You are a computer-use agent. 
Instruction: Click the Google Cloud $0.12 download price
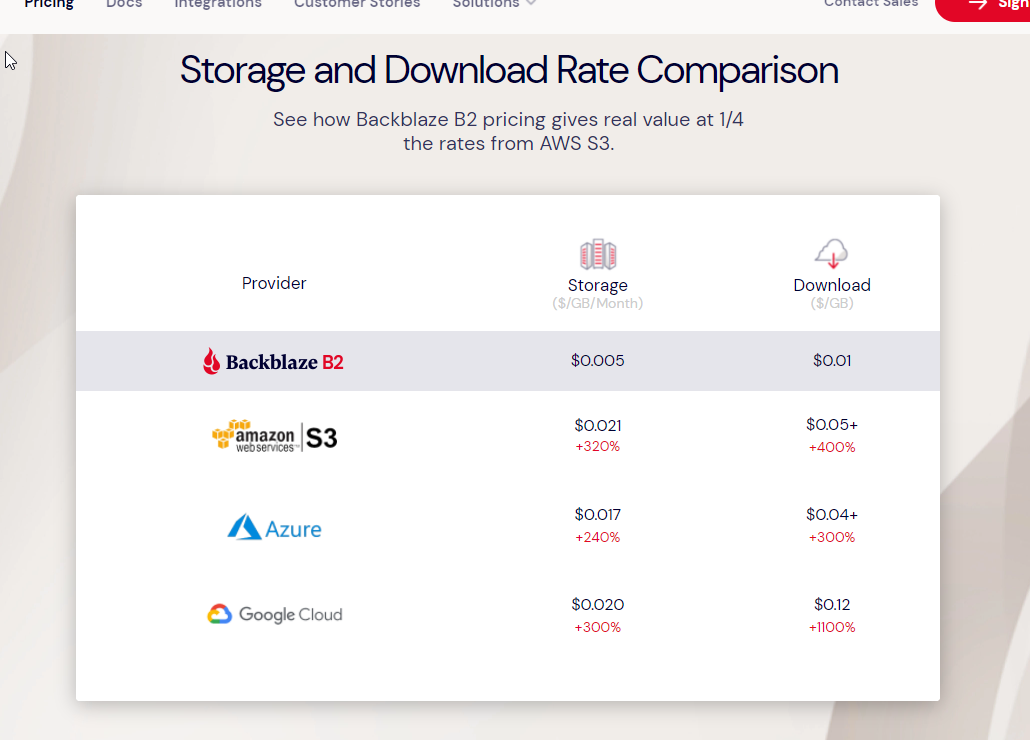pos(832,604)
